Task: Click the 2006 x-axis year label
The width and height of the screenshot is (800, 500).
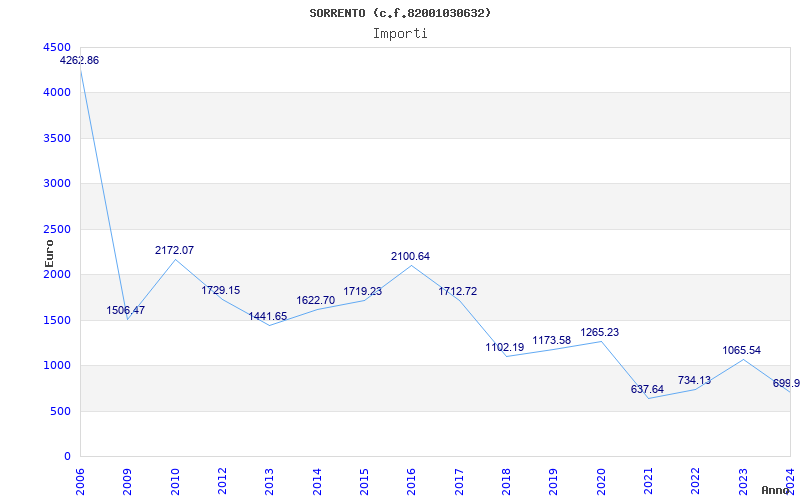Action: coord(80,481)
